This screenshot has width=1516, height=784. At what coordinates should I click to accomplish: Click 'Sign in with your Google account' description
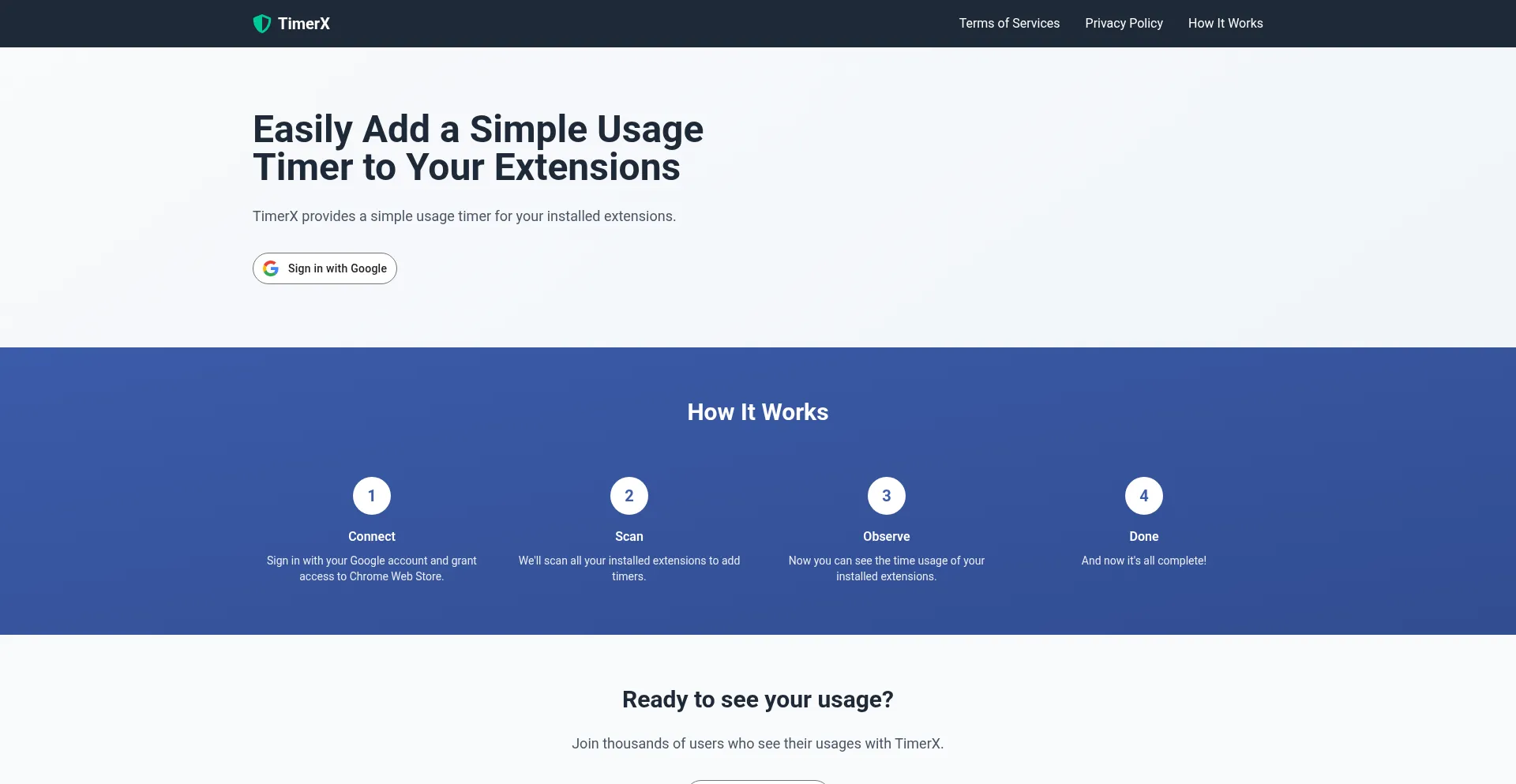tap(372, 568)
